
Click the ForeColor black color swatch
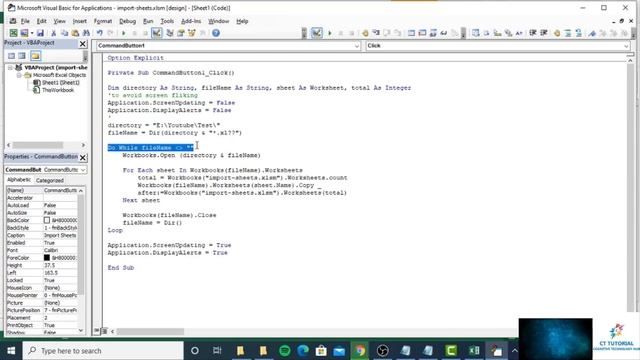pyautogui.click(x=47, y=258)
